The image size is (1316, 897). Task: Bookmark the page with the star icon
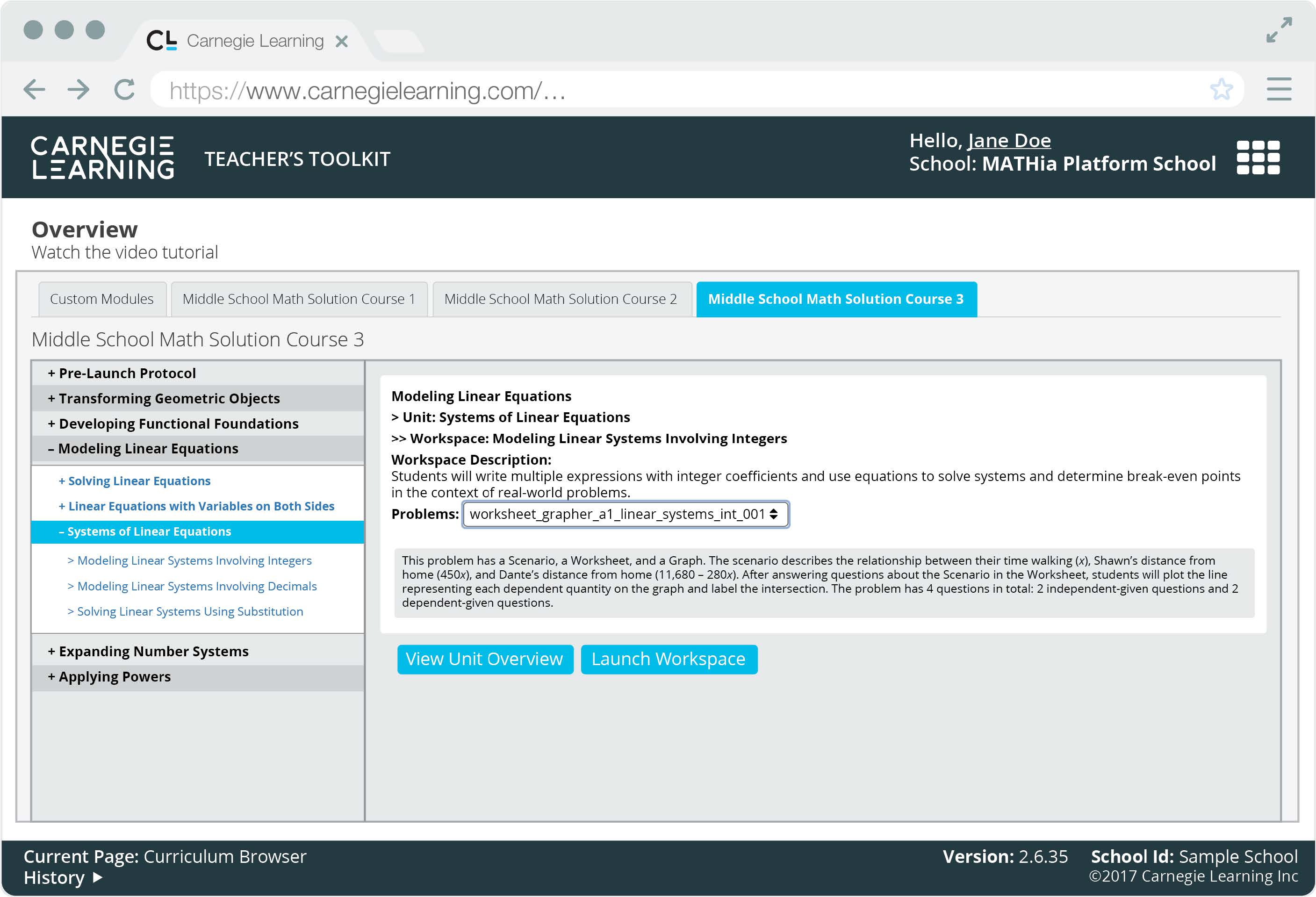1221,89
